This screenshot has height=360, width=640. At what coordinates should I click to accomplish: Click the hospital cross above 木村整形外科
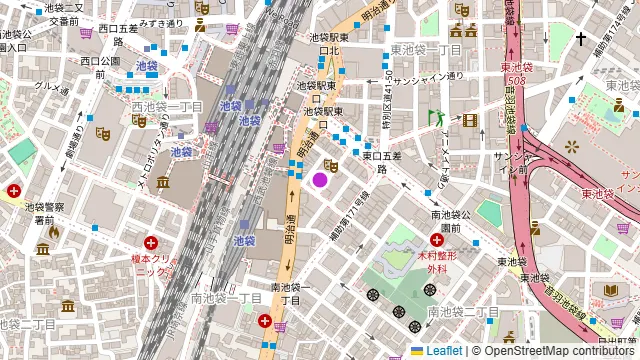tap(437, 240)
